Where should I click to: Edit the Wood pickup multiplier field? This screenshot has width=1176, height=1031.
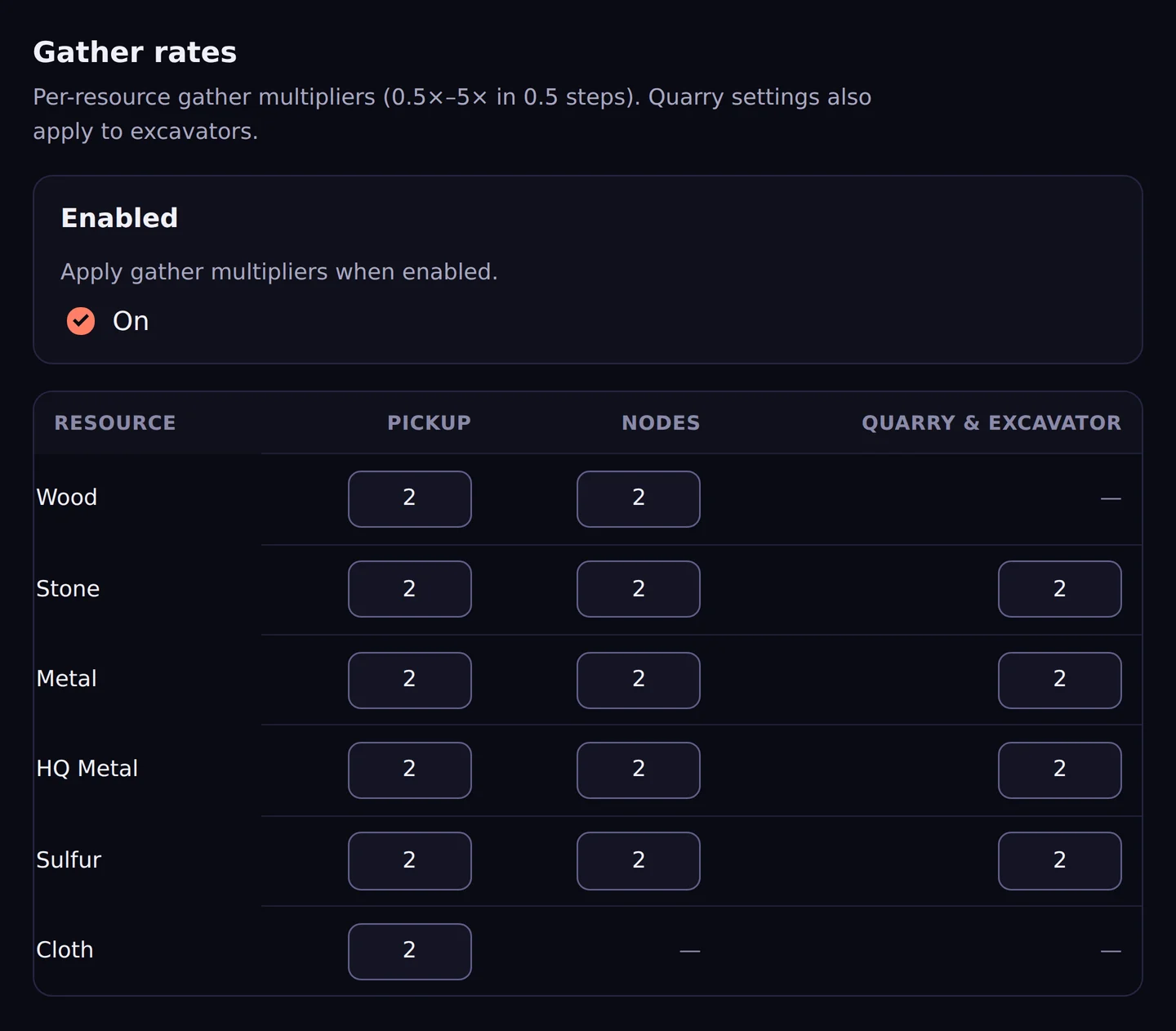(410, 499)
